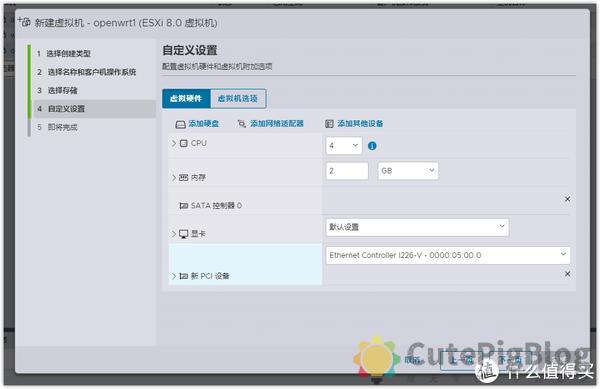Click the 显卡 monitor icon
This screenshot has height=389, width=600.
pos(184,234)
